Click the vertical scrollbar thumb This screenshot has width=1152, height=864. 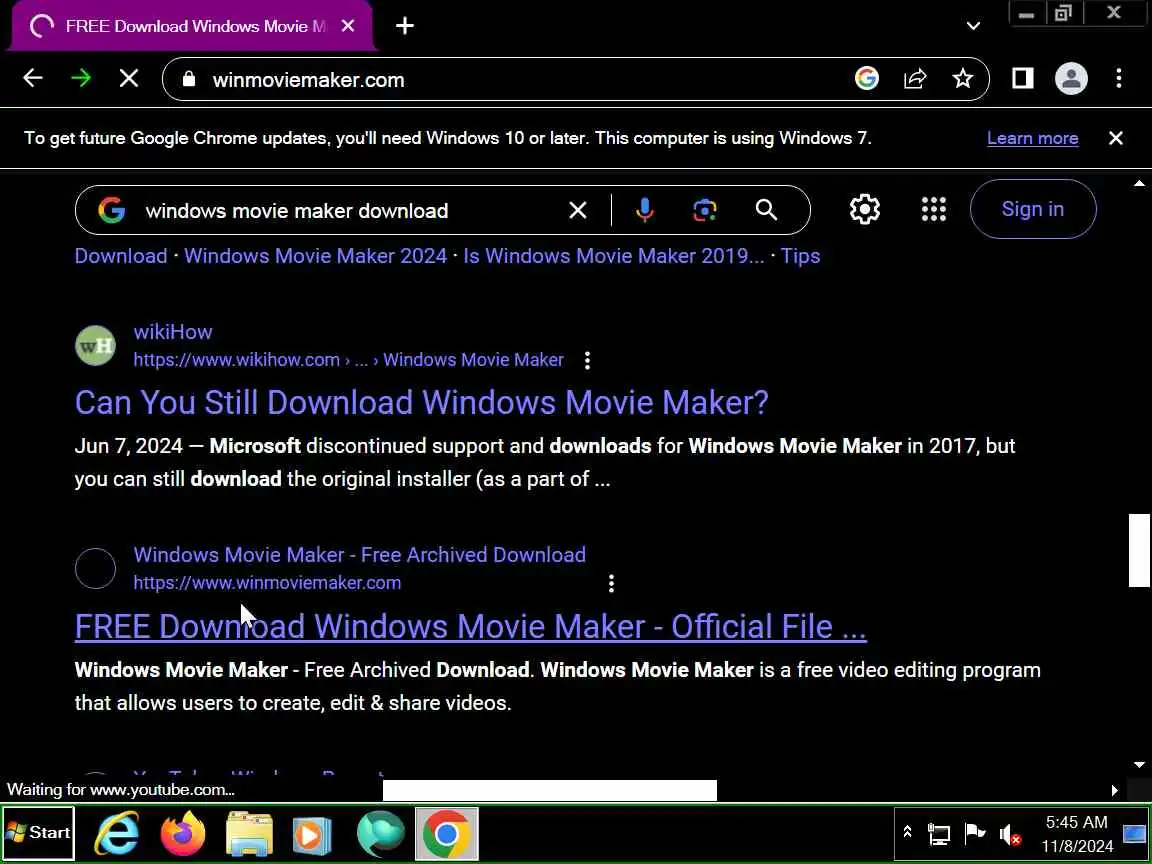1139,551
